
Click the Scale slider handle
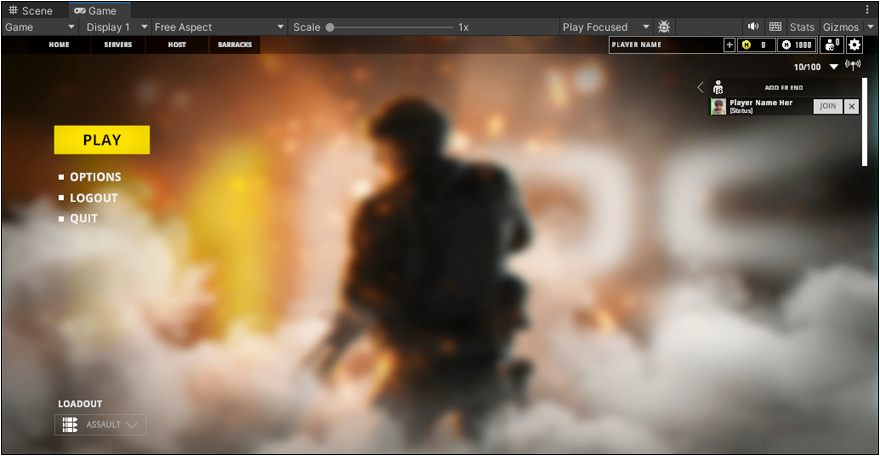coord(330,27)
